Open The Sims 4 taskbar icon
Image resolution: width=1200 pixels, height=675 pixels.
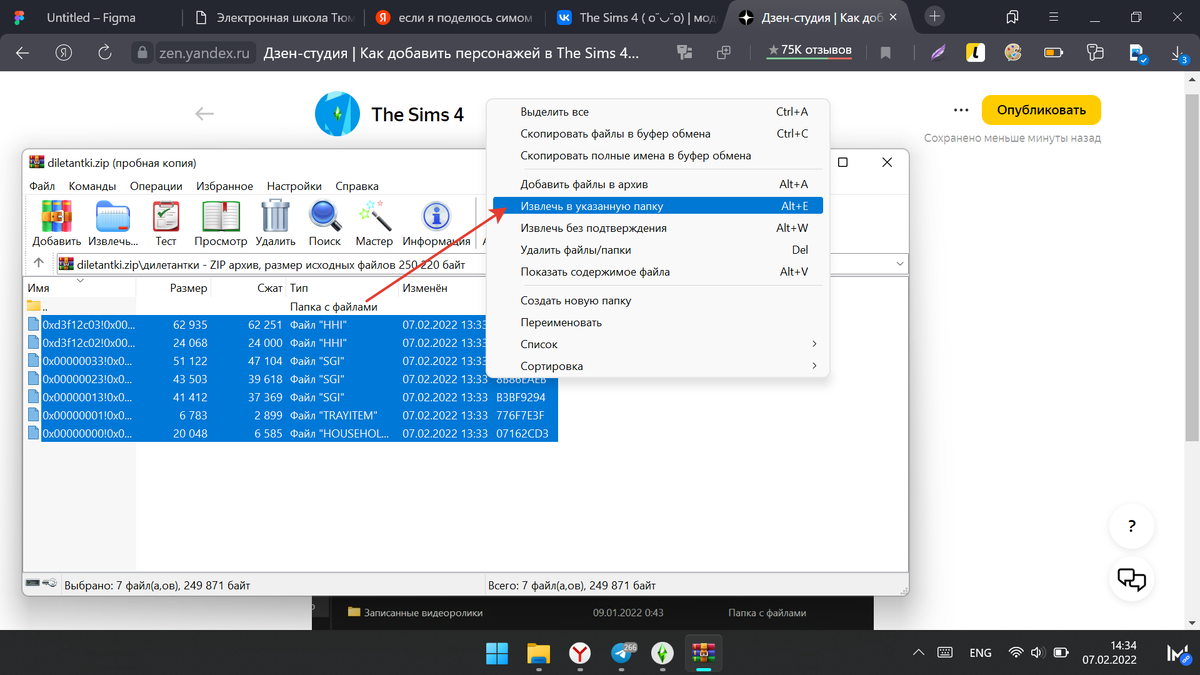coord(661,653)
